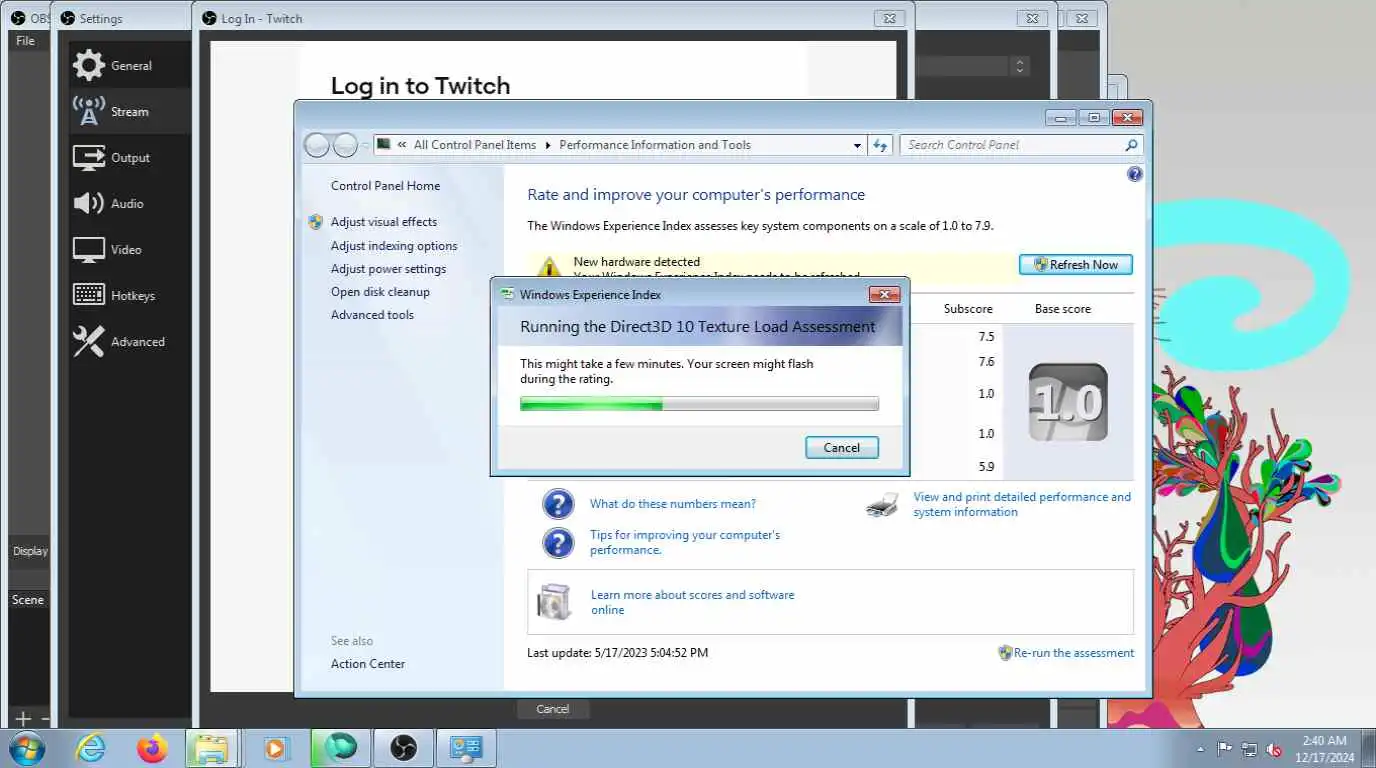This screenshot has width=1376, height=768.
Task: Click the add scene plus button in OBS
Action: point(23,719)
